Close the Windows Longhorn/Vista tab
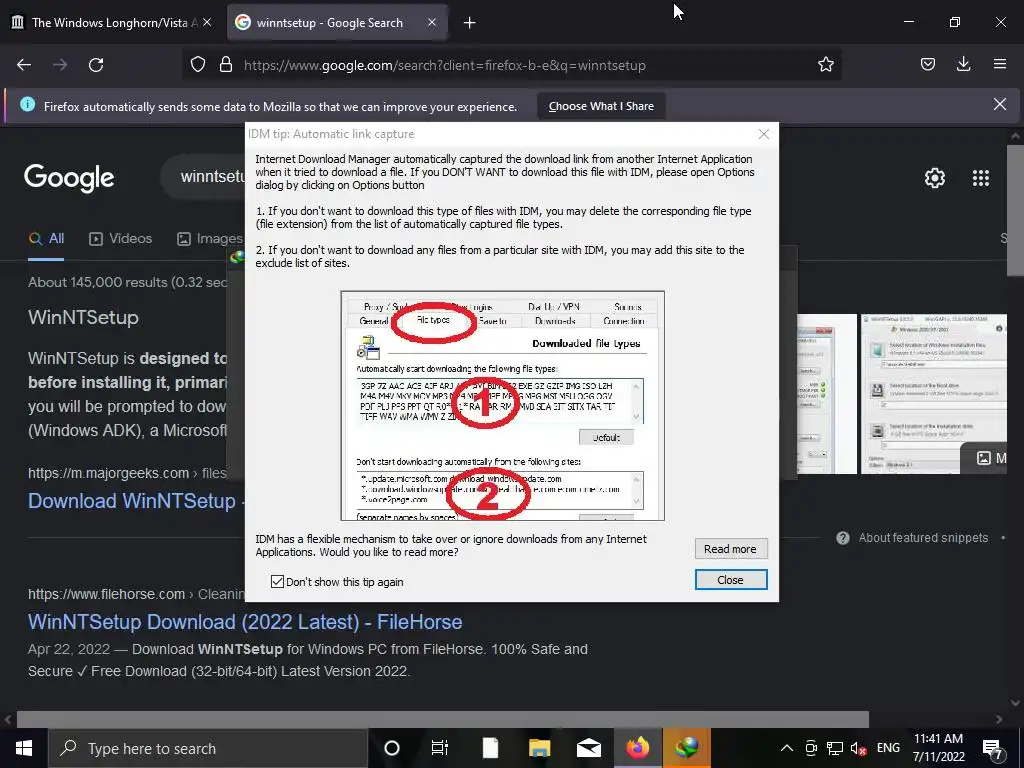Screen dimensions: 1024x768 pyautogui.click(x=207, y=22)
